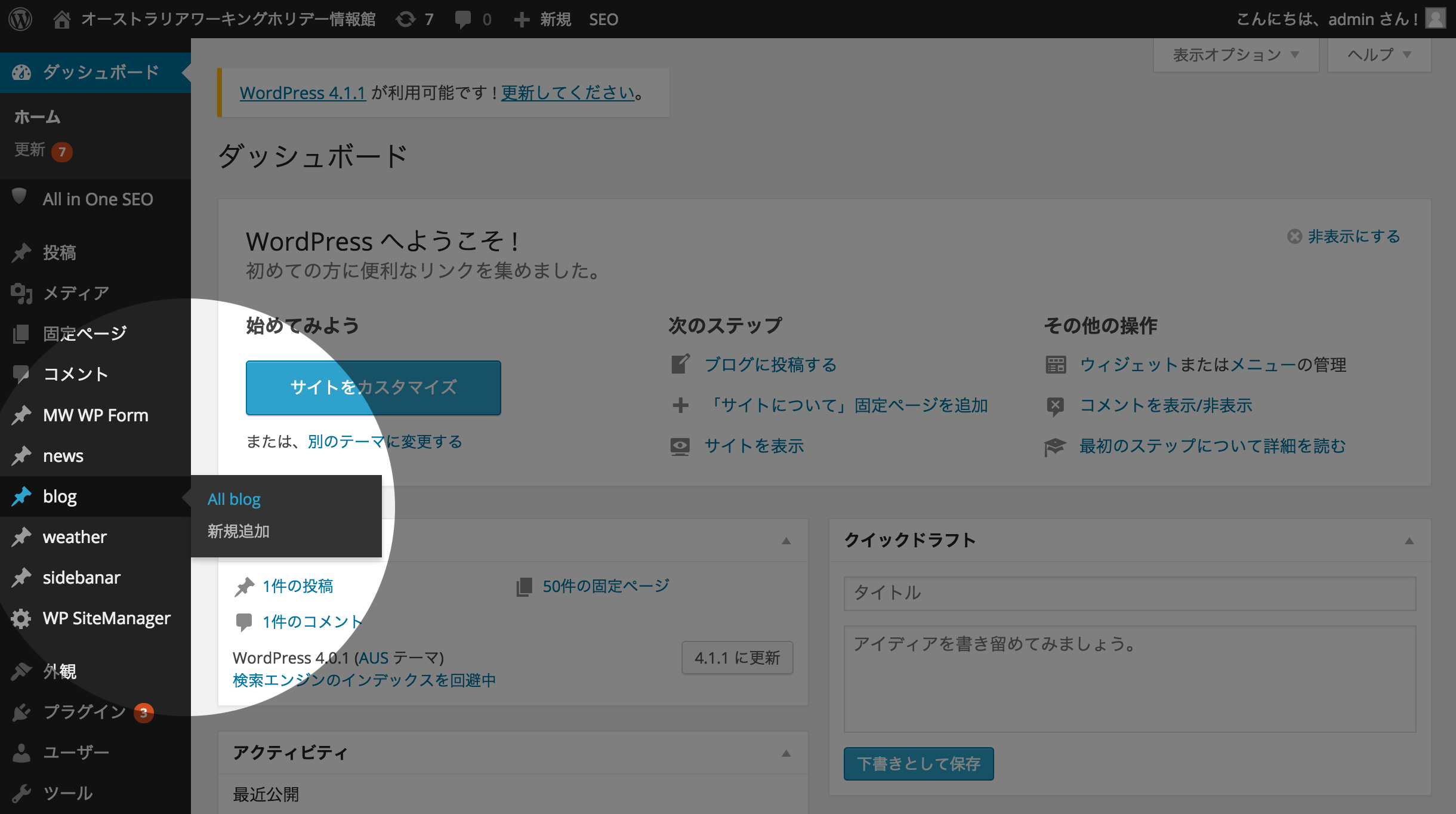Screen dimensions: 1456x814
Task: Click the widget grid icon in その他の操作
Action: pos(1056,365)
